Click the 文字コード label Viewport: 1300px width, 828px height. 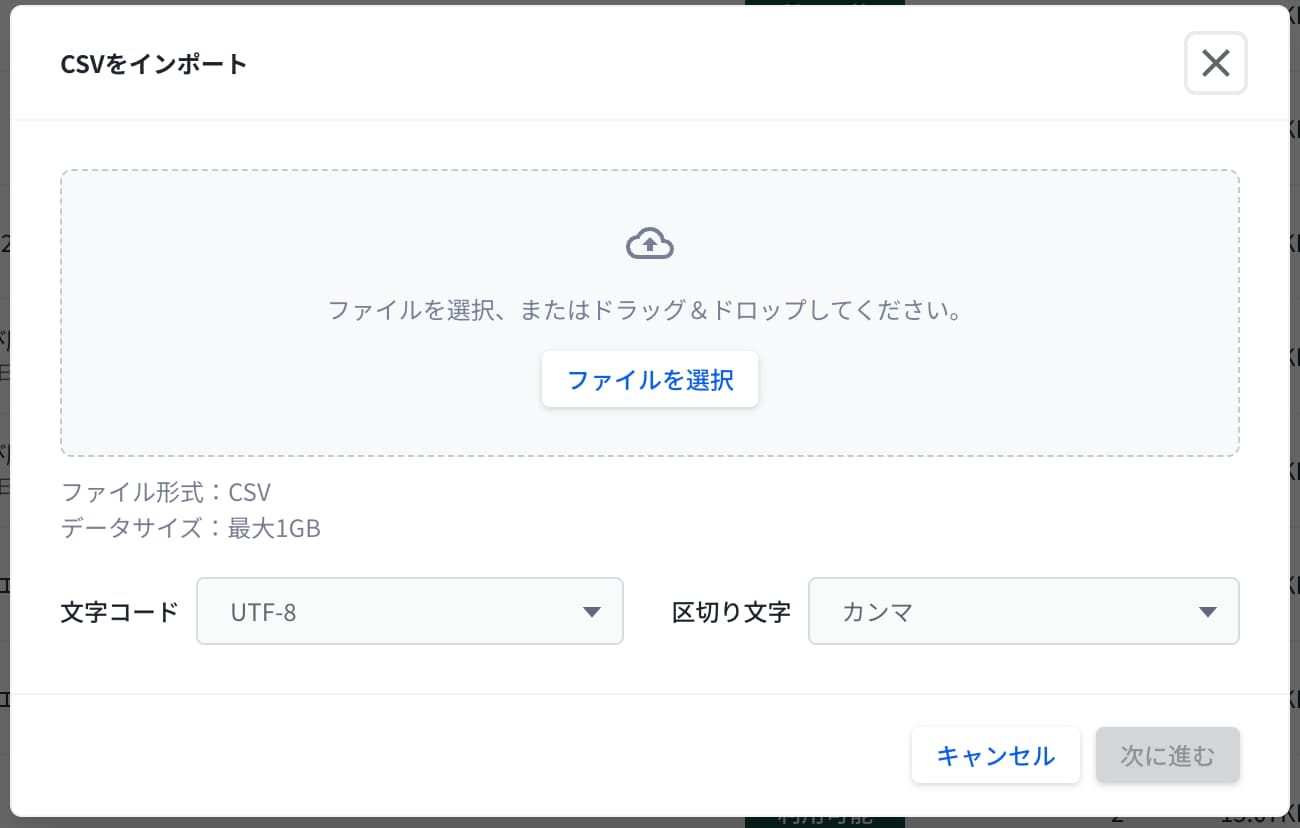point(119,612)
